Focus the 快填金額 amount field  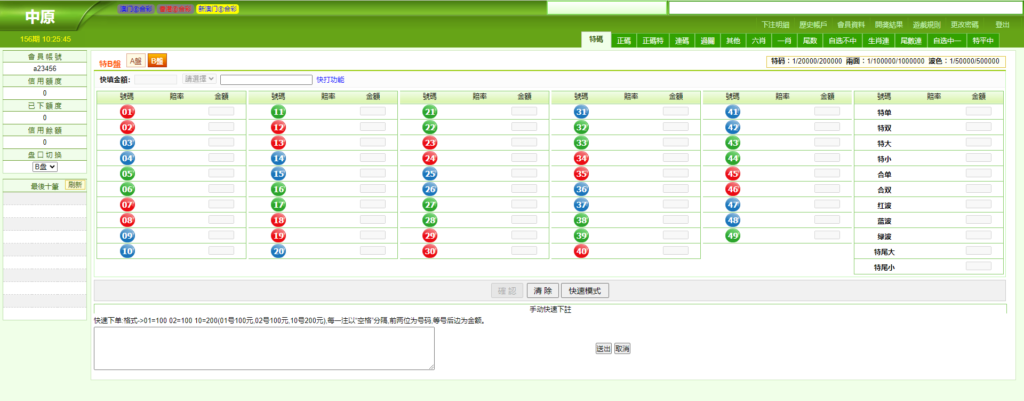(x=155, y=80)
